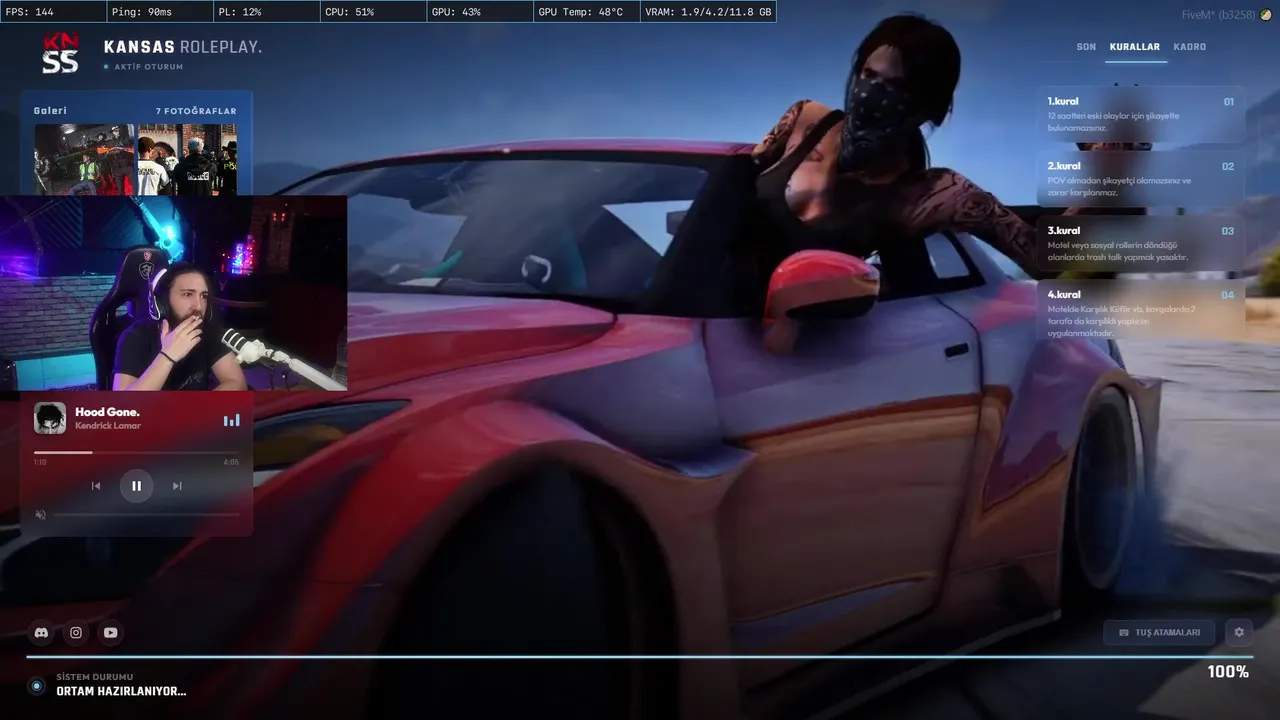This screenshot has width=1280, height=720.
Task: Click the KANSAS ROLEPLAY title
Action: point(183,47)
